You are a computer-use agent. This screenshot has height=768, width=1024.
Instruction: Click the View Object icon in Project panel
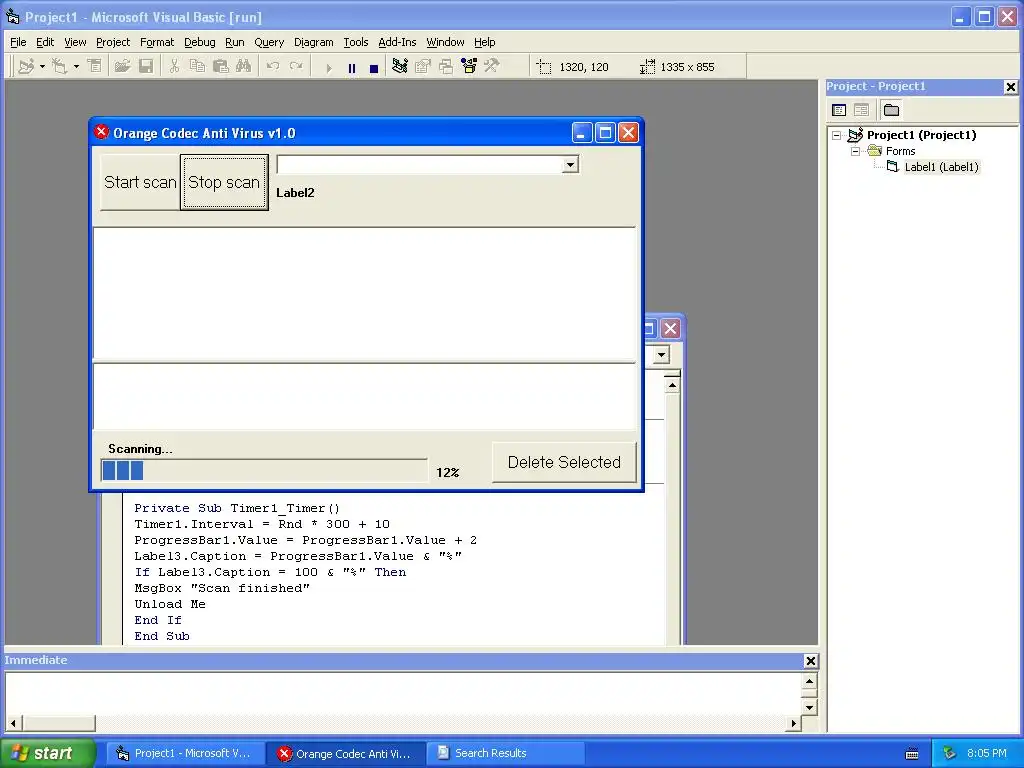(x=861, y=110)
